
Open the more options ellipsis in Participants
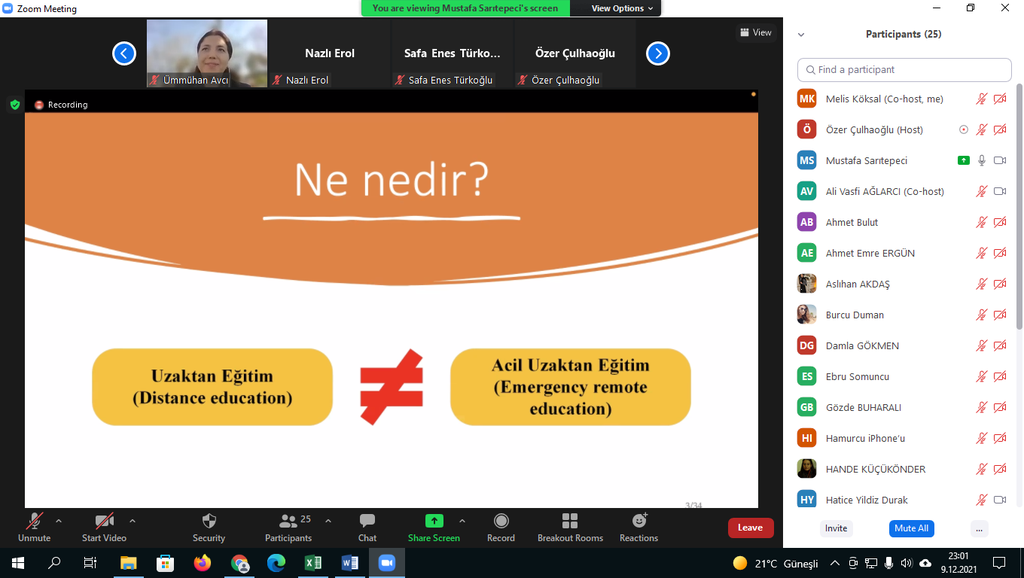pyautogui.click(x=979, y=528)
